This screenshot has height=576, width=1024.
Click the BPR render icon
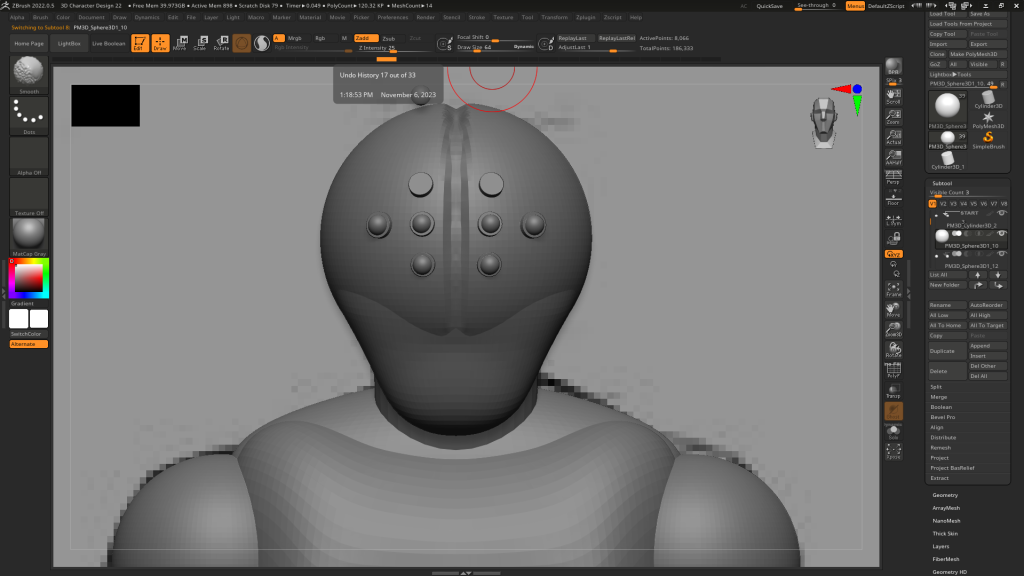point(893,66)
